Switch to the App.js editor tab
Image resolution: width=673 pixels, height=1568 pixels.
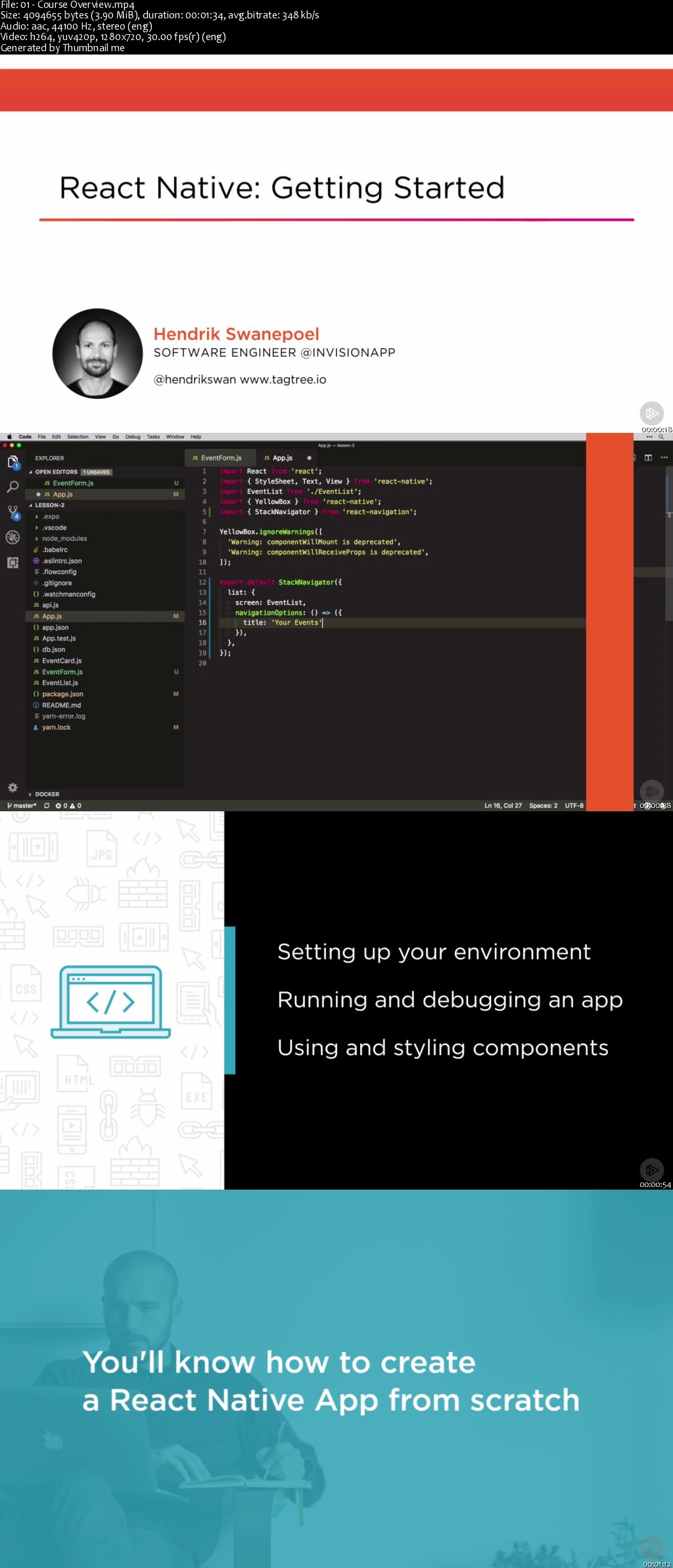tap(285, 458)
